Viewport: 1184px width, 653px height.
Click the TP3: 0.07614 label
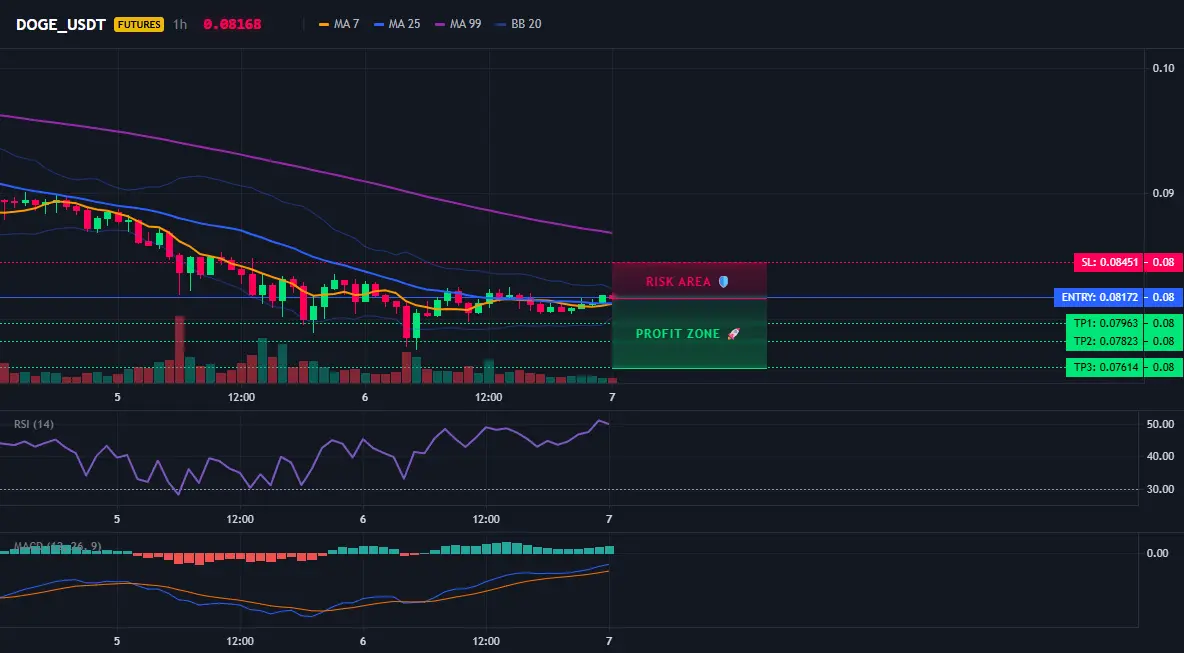pyautogui.click(x=1105, y=368)
